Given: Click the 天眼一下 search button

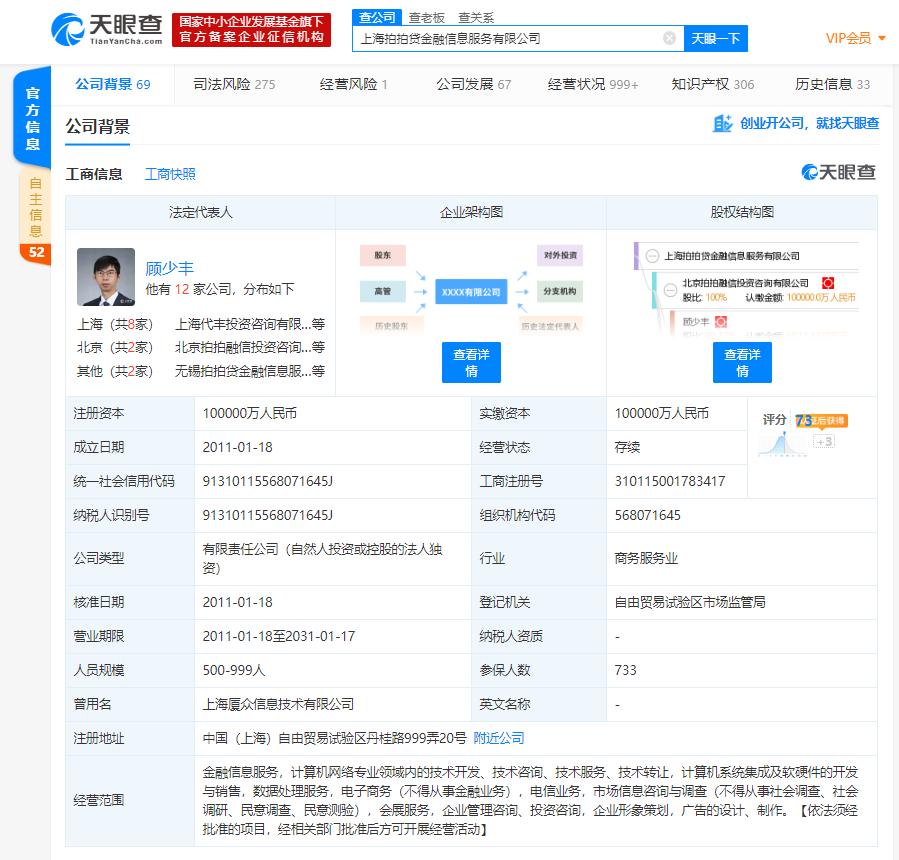Looking at the screenshot, I should pos(716,38).
